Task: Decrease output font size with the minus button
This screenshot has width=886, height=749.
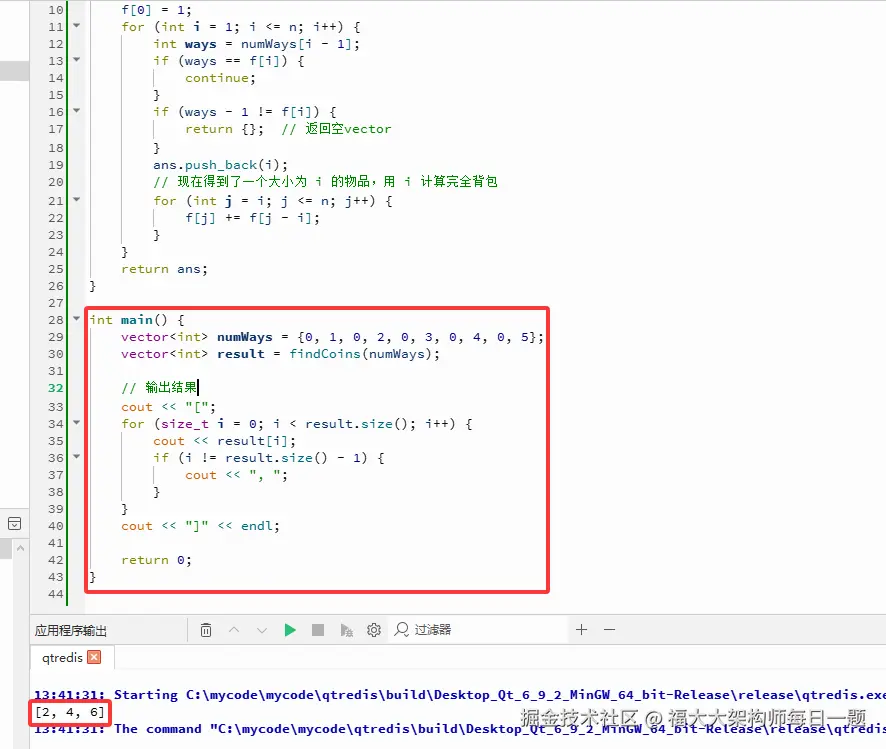Action: tap(609, 629)
